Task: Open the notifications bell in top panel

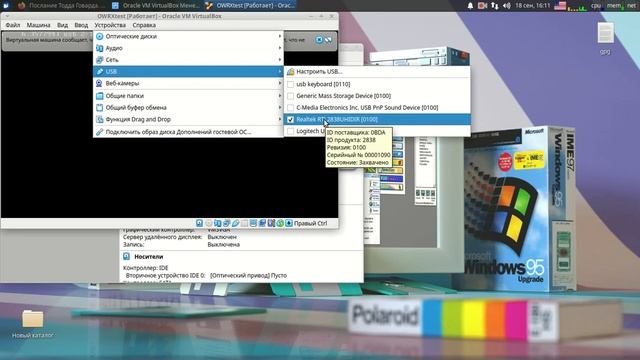Action: 470,6
